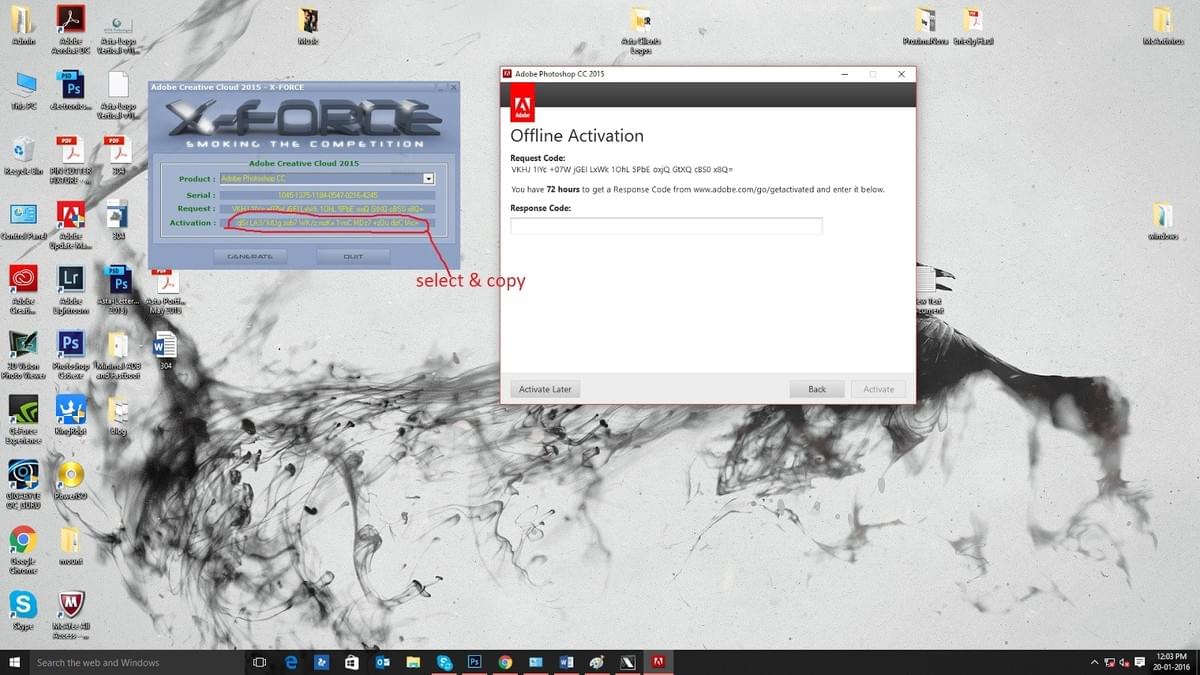Click the Activation field in the X-FORCE window
Viewport: 1200px width, 675px height.
pos(327,222)
